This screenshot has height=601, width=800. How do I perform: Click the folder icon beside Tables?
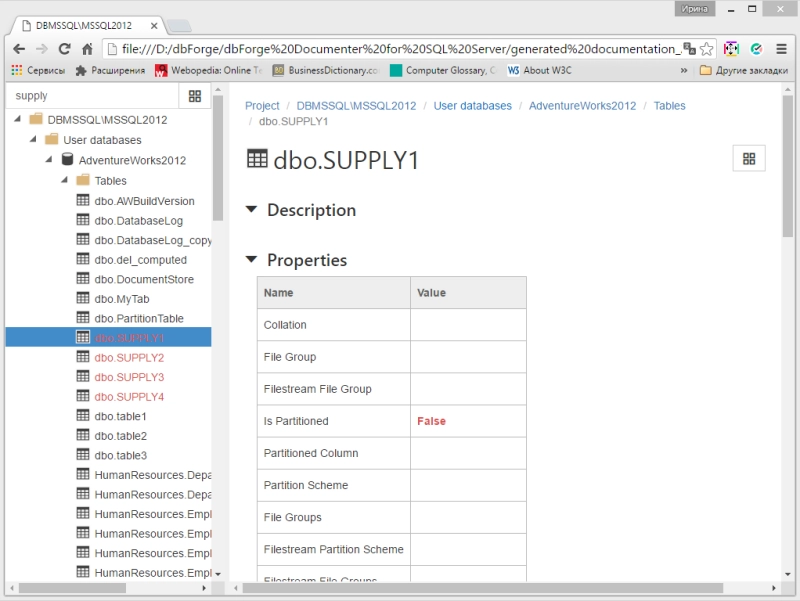click(83, 180)
